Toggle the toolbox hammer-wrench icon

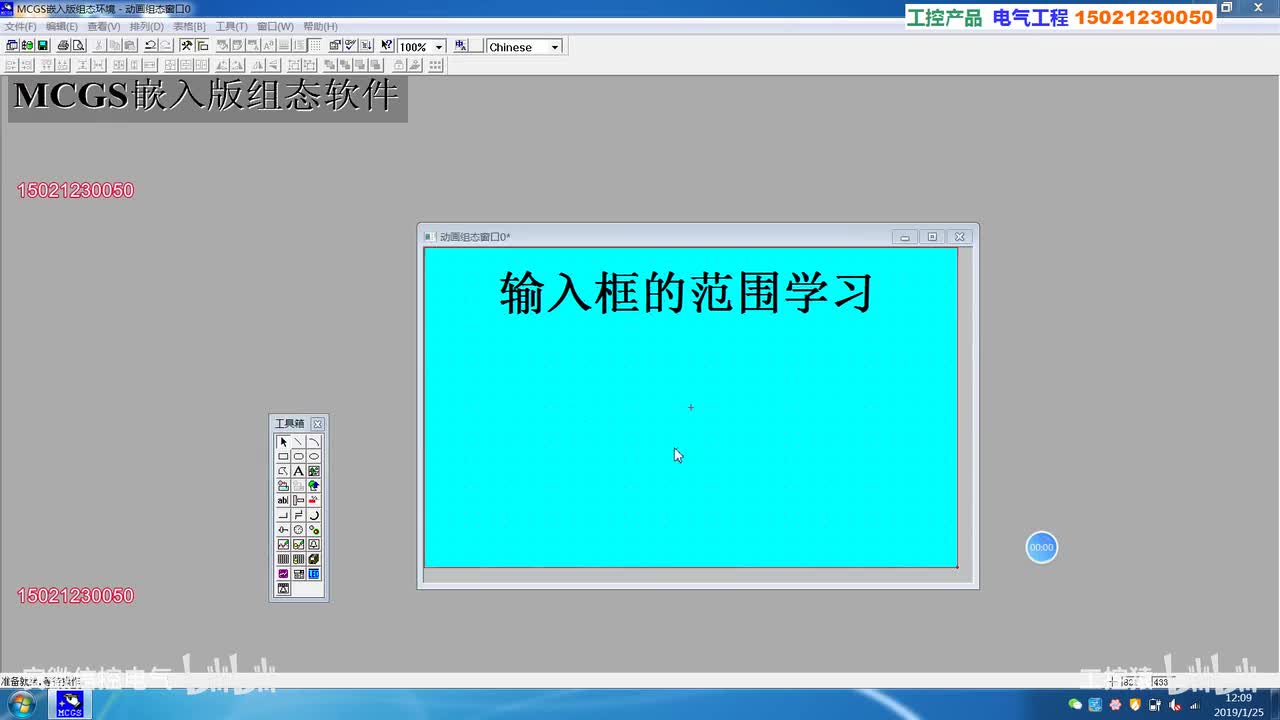tap(186, 46)
